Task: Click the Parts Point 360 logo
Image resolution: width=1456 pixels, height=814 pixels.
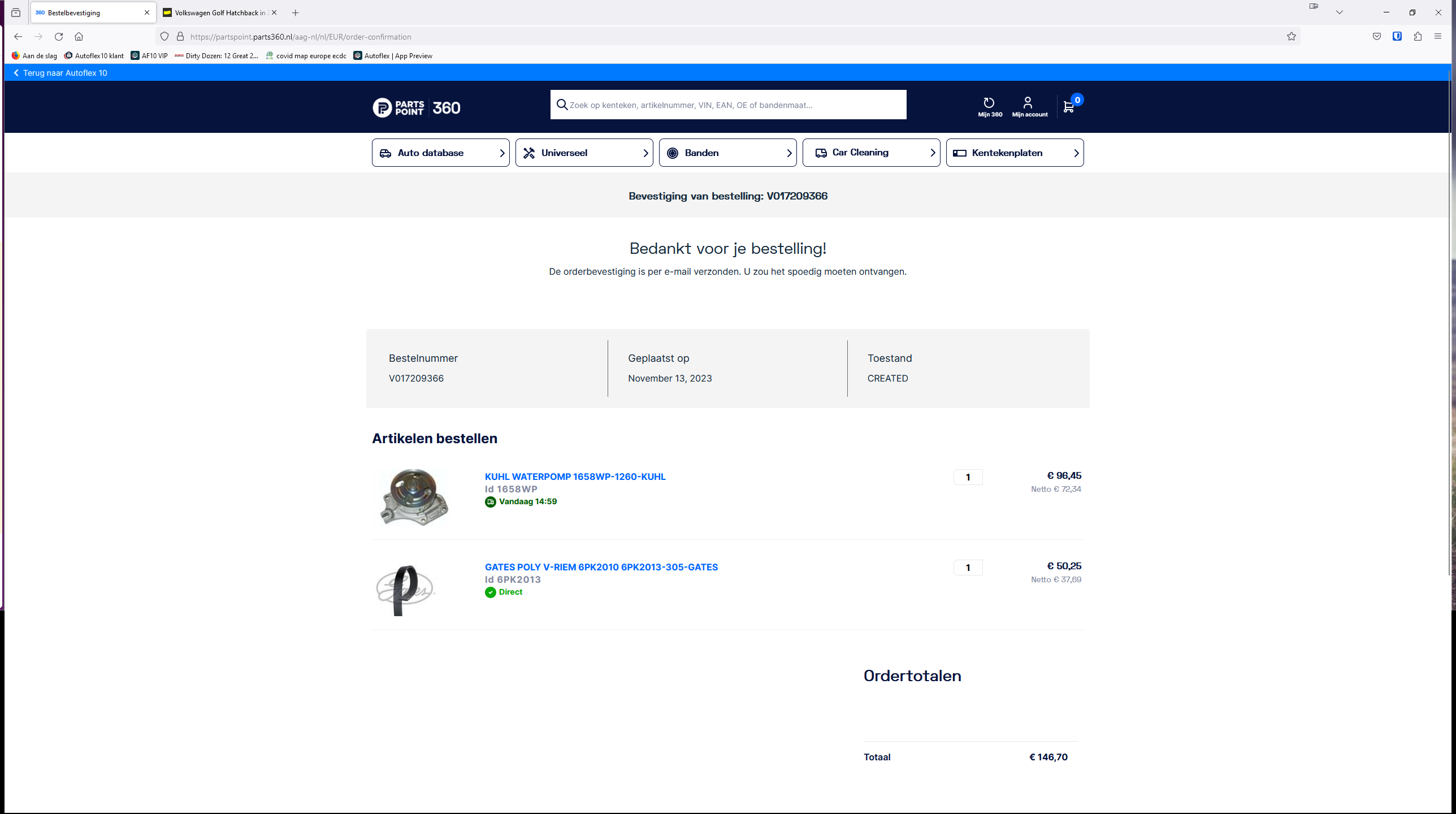Action: (x=417, y=107)
